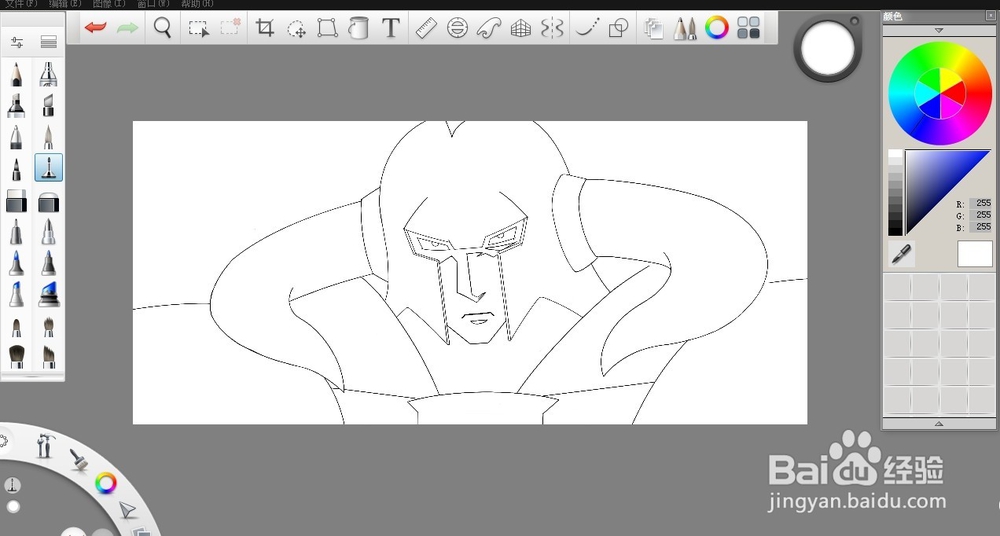Choose the rectangular Select tool
This screenshot has width=1000, height=536.
pos(199,28)
